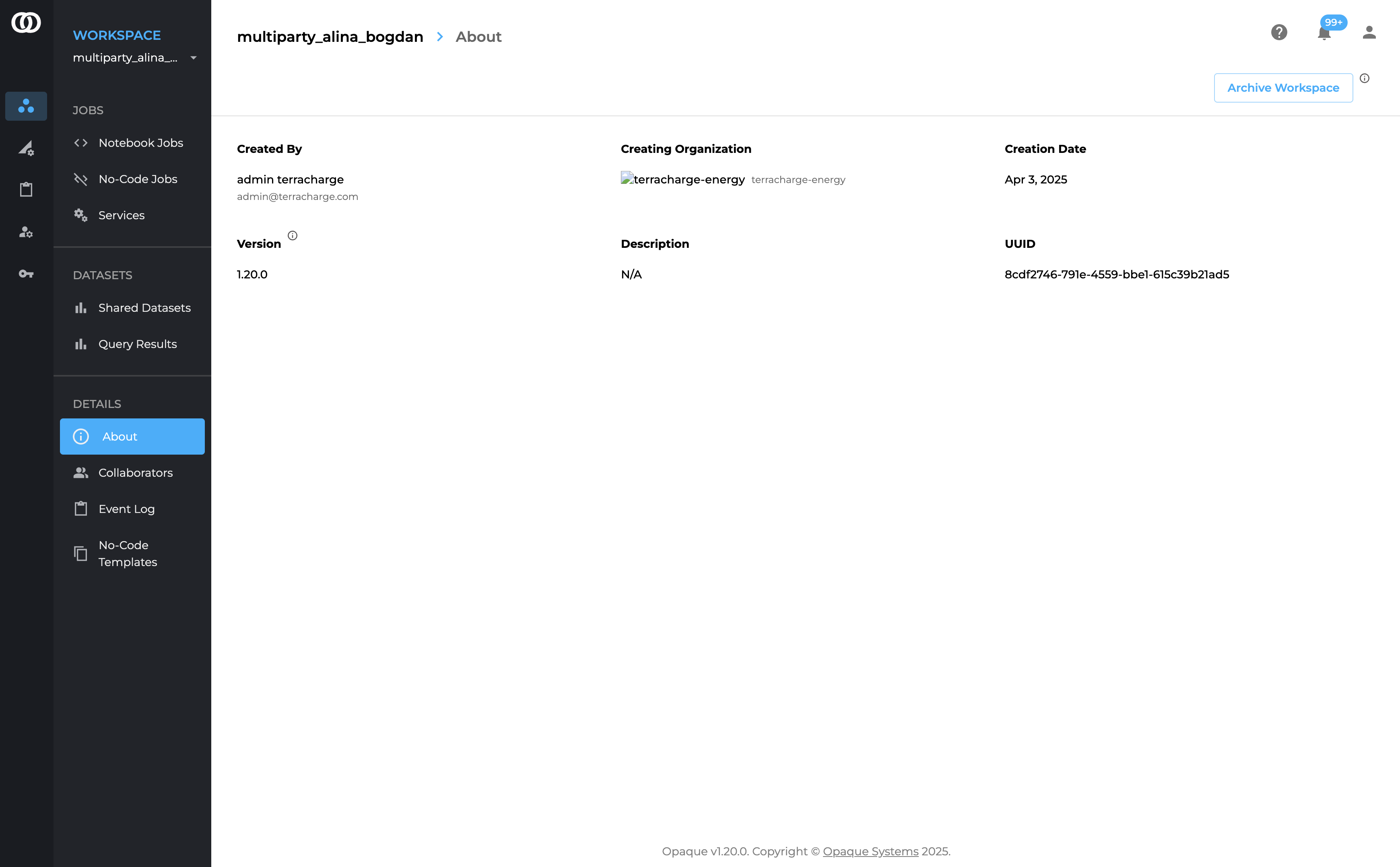The height and width of the screenshot is (867, 1400).
Task: Open the Opaque Systems footer link
Action: point(870,852)
